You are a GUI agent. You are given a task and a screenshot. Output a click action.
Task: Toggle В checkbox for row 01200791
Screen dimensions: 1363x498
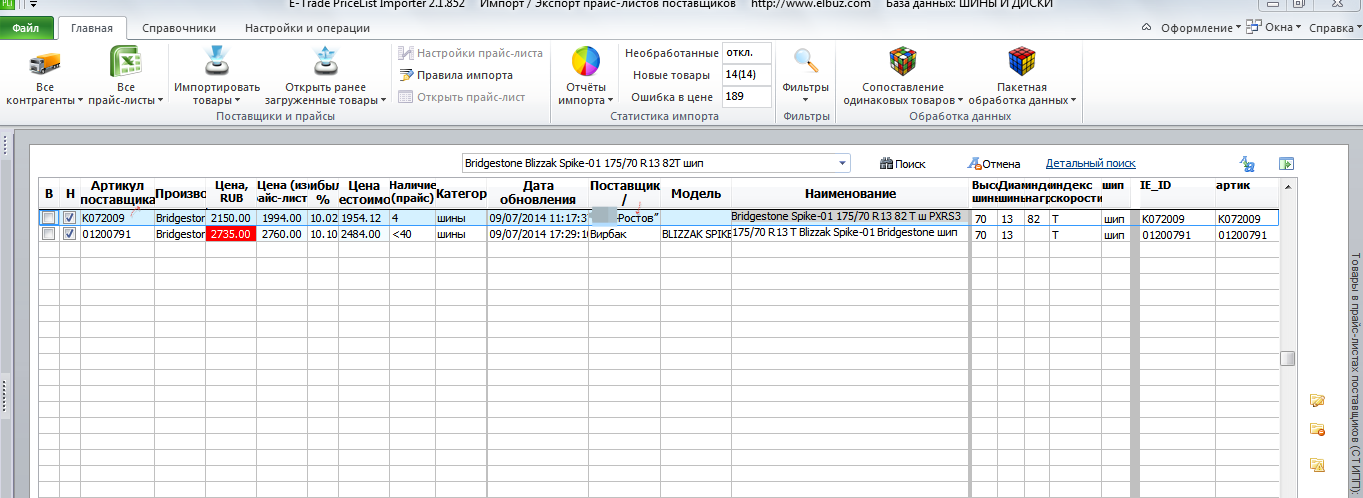48,234
